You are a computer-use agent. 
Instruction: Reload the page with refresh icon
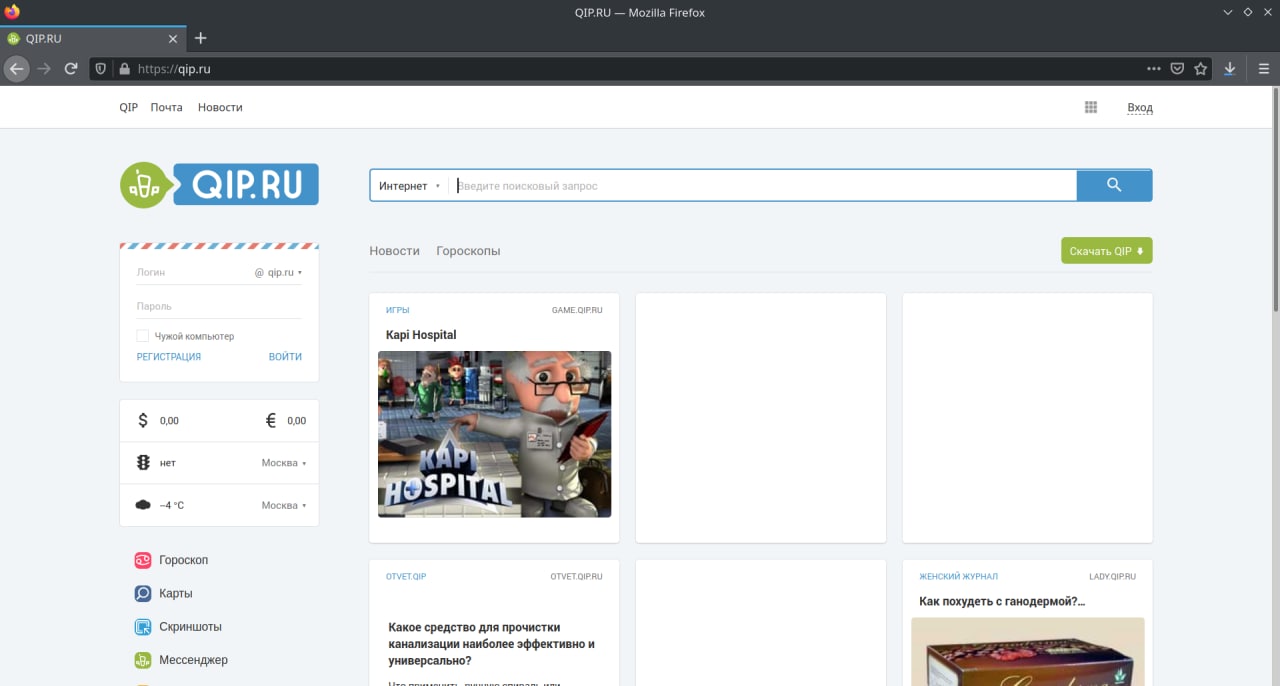pyautogui.click(x=71, y=69)
